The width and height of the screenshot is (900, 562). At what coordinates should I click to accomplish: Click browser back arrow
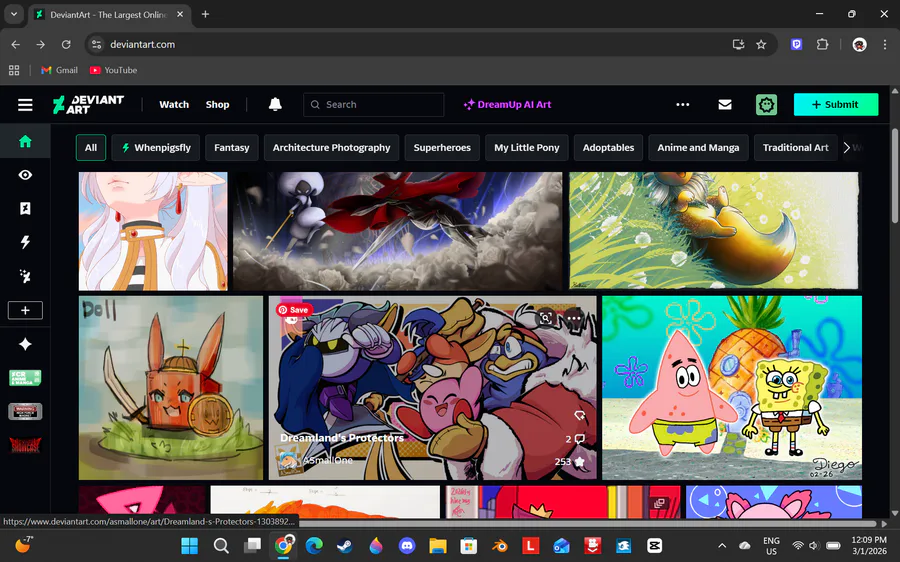pos(15,44)
